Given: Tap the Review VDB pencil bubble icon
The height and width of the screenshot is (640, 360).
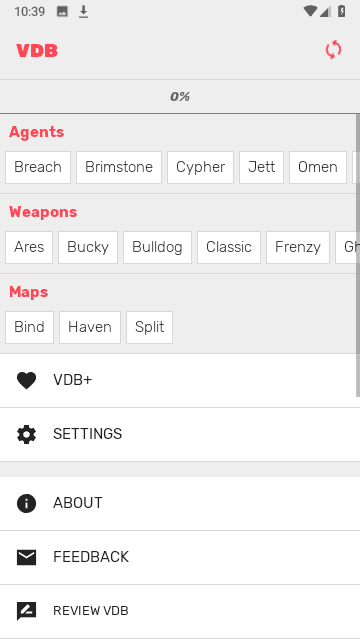Looking at the screenshot, I should point(27,611).
